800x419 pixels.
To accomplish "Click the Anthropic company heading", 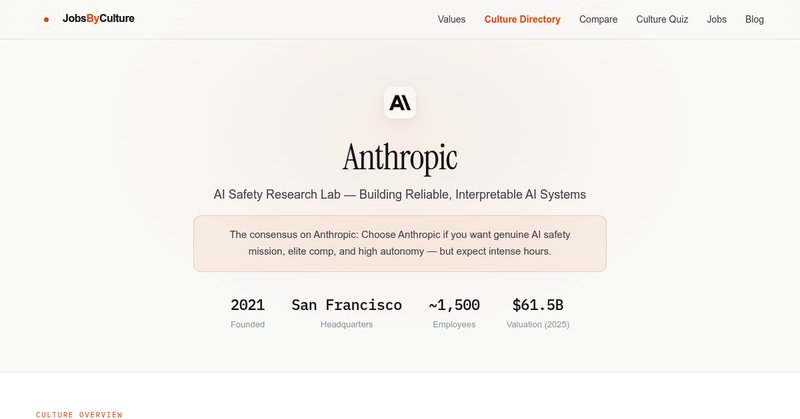I will (400, 157).
